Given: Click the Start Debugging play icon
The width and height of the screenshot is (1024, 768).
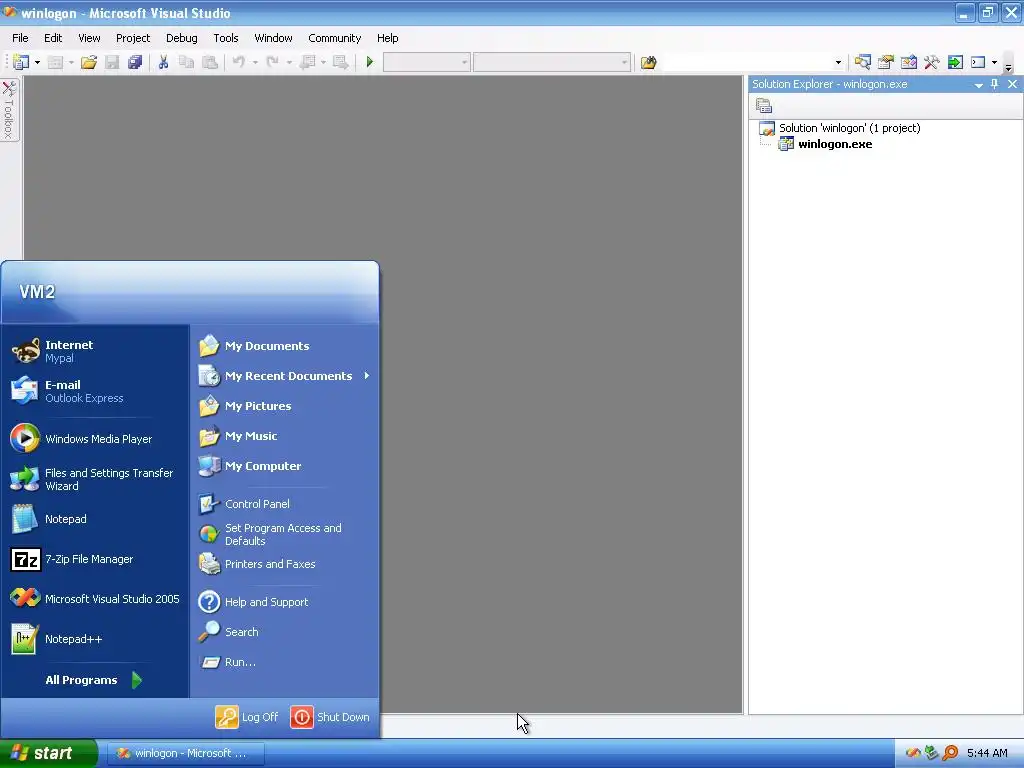Looking at the screenshot, I should click(x=370, y=62).
